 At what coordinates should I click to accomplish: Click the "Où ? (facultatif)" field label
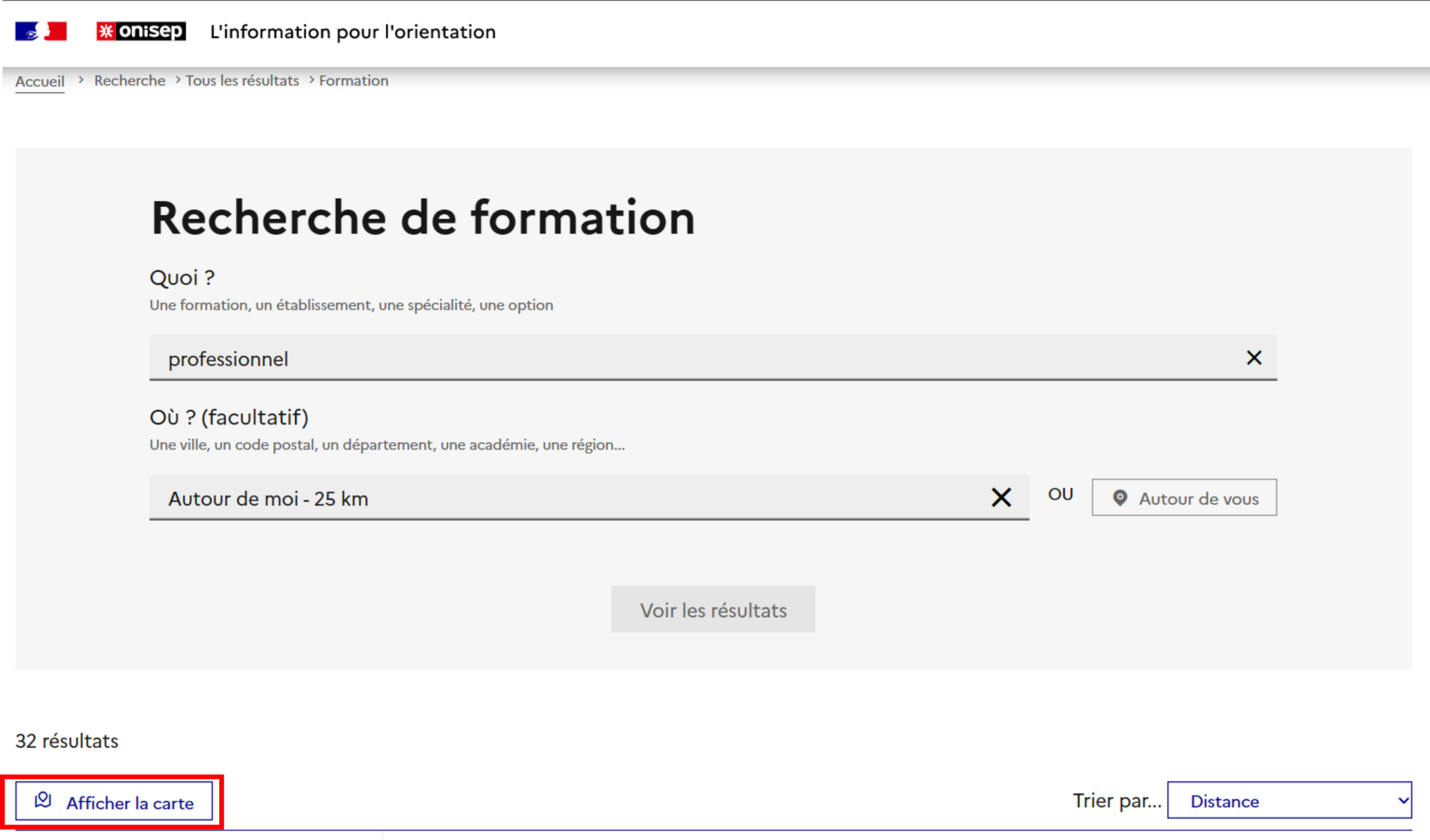(x=229, y=417)
